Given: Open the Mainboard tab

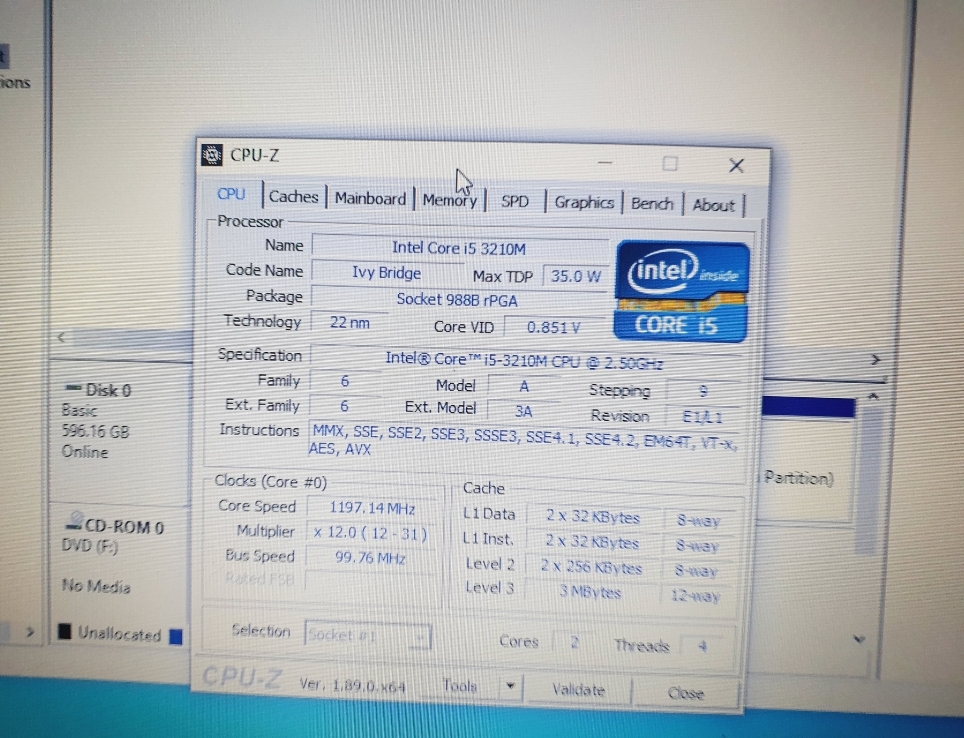Looking at the screenshot, I should [x=370, y=199].
